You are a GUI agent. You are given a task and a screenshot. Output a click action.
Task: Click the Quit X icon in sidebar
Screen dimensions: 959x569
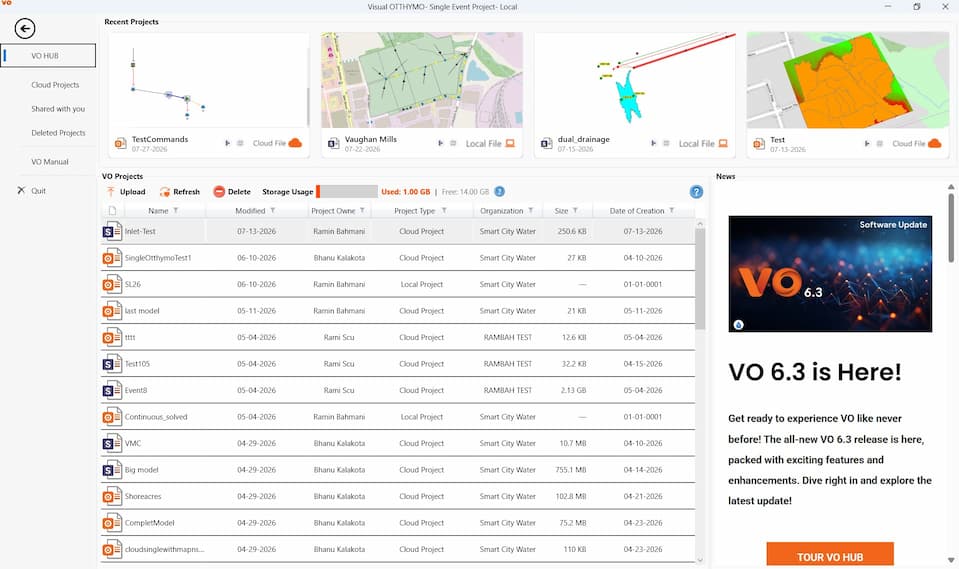click(21, 190)
